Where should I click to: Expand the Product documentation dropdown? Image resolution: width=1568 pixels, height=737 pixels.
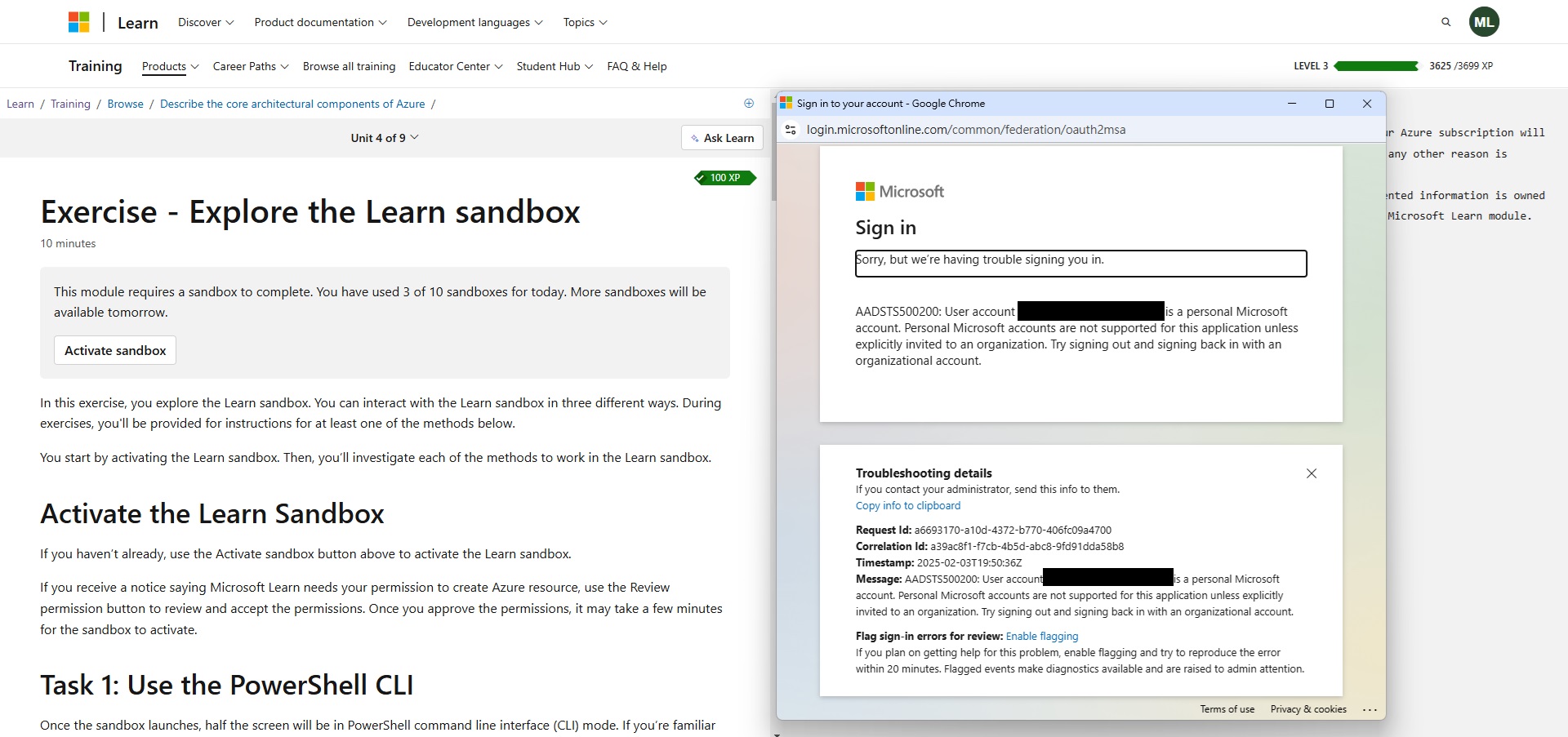click(x=320, y=22)
